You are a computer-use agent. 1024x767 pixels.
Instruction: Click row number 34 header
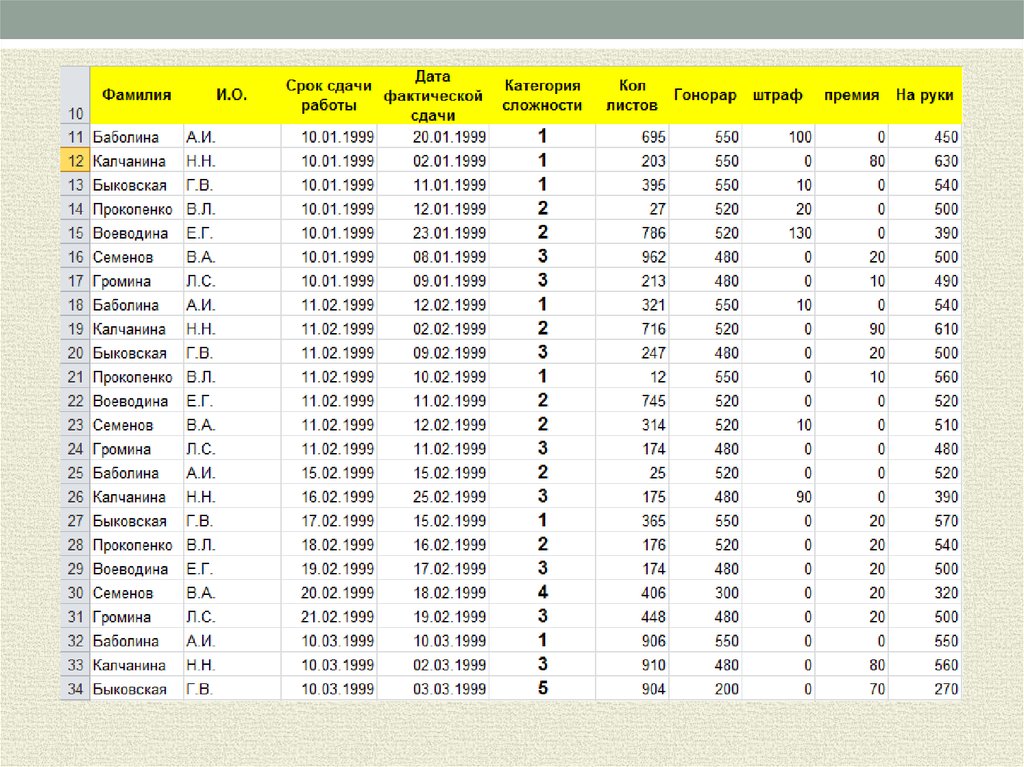pos(75,689)
